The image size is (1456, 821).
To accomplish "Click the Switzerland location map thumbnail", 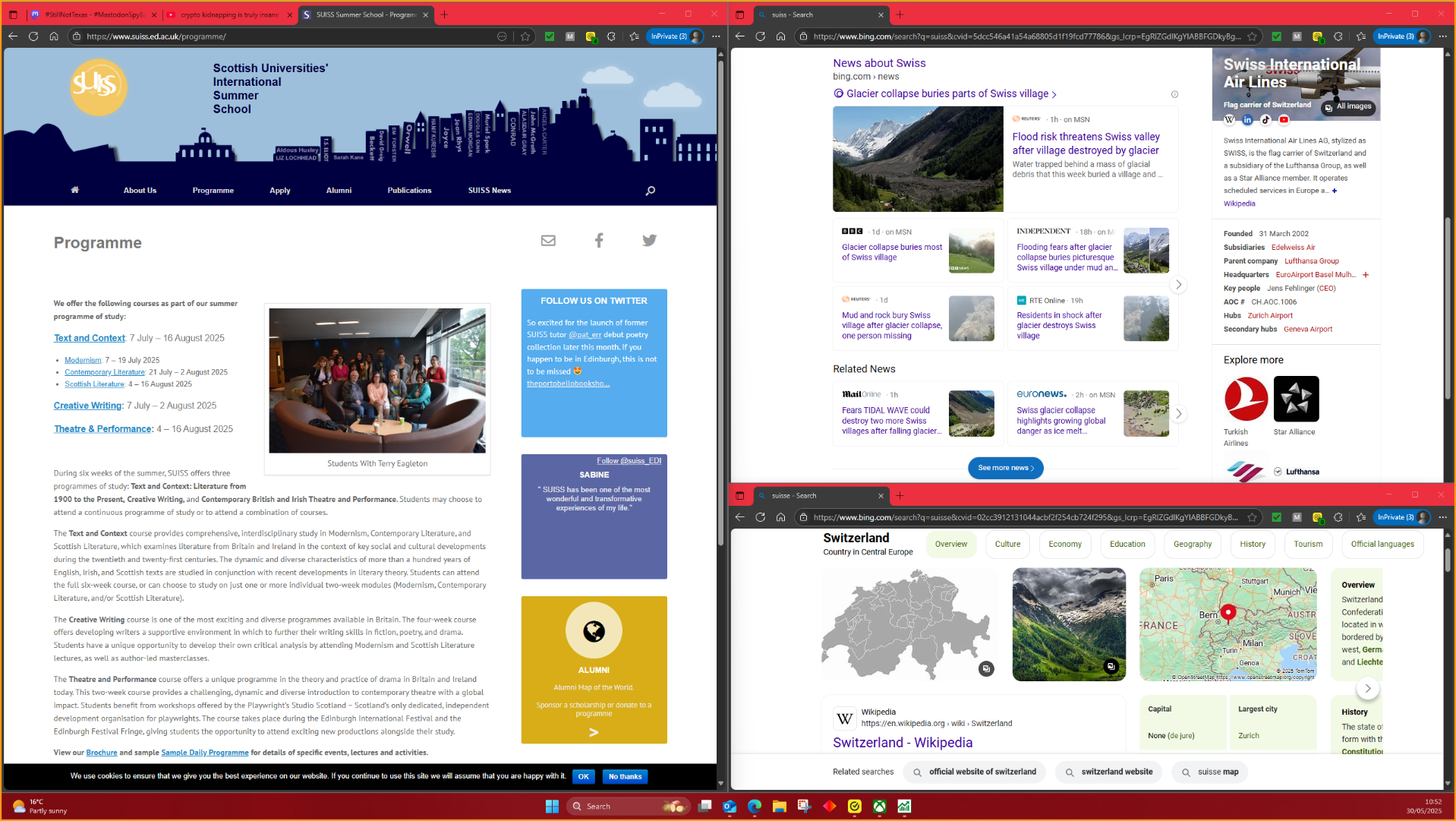I will 1228,624.
